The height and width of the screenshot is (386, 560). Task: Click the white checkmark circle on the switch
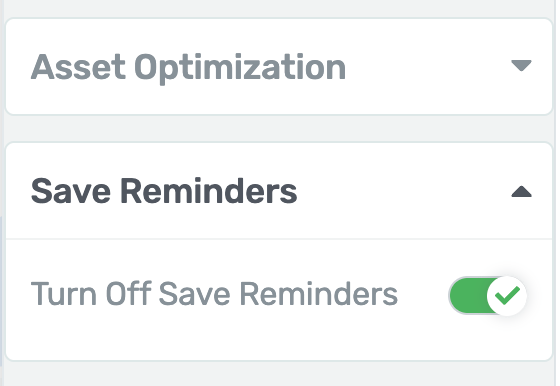point(507,296)
